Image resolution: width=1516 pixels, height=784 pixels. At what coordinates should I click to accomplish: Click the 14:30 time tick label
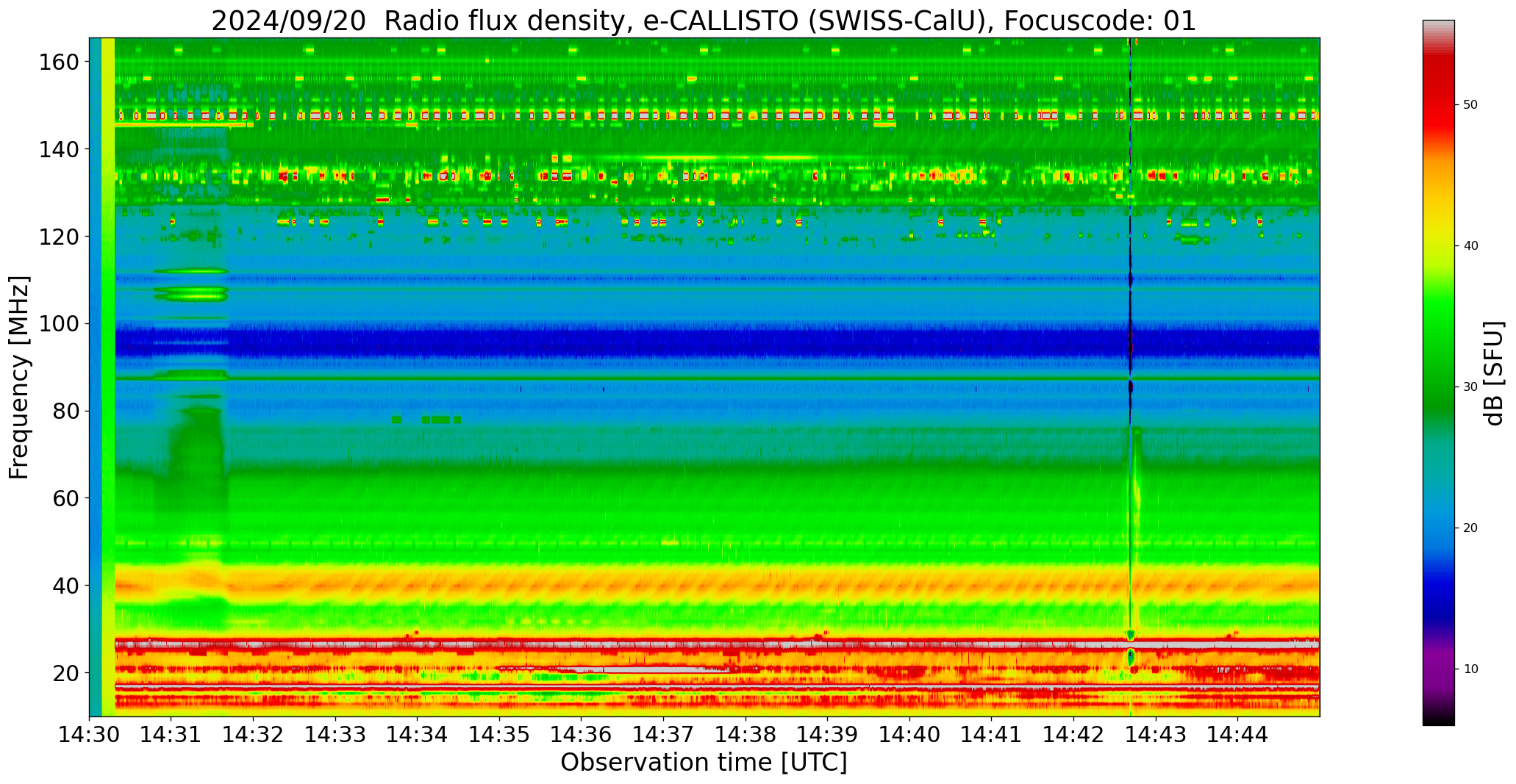pyautogui.click(x=90, y=733)
